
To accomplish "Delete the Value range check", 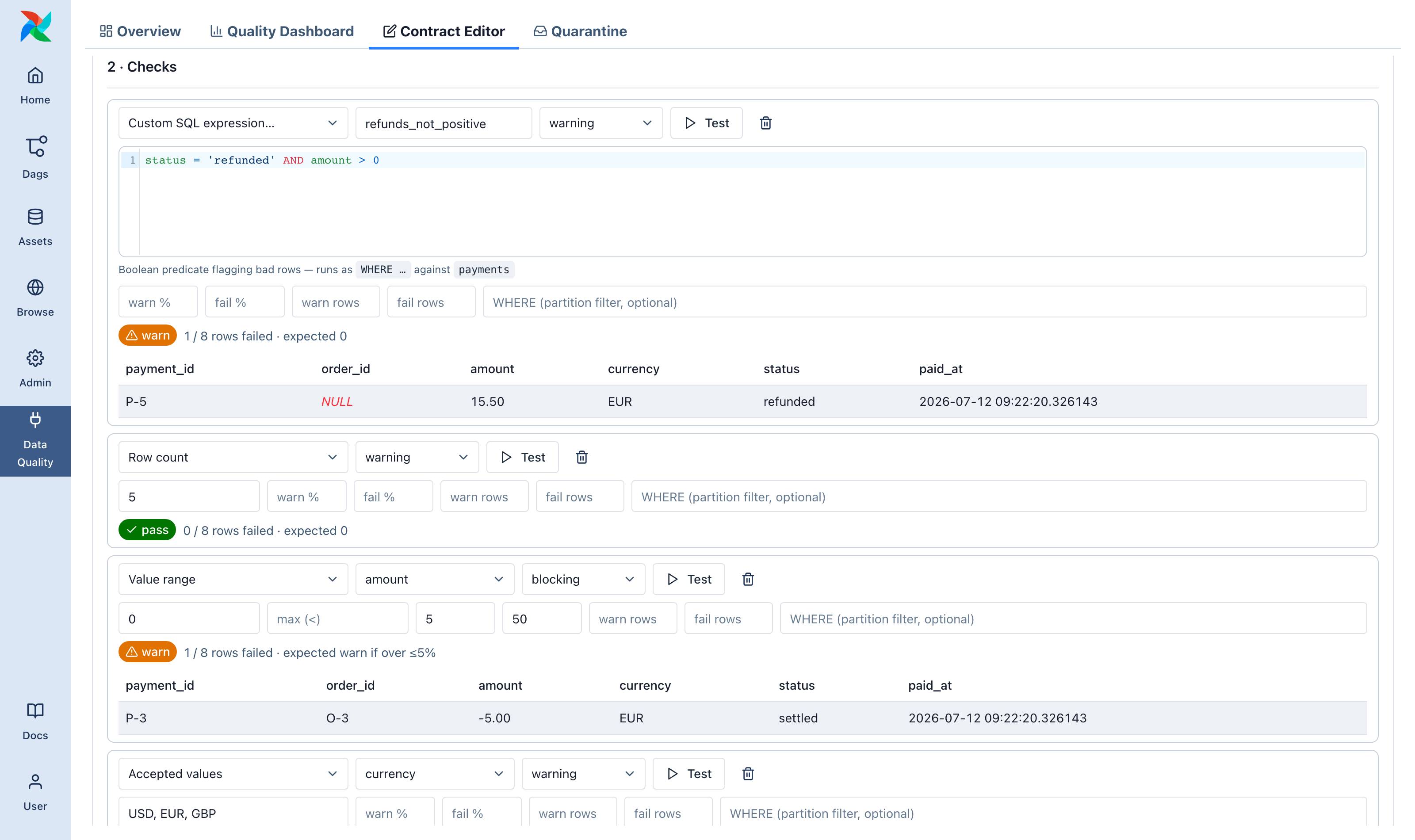I will coord(748,579).
